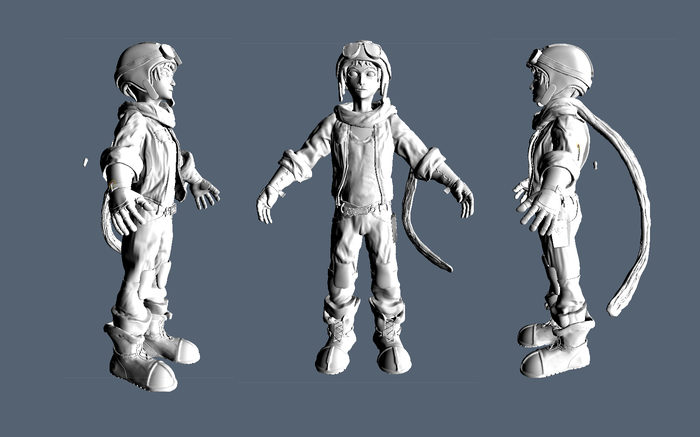Click the front-view character's scarf collar
700x437 pixels.
pyautogui.click(x=362, y=112)
